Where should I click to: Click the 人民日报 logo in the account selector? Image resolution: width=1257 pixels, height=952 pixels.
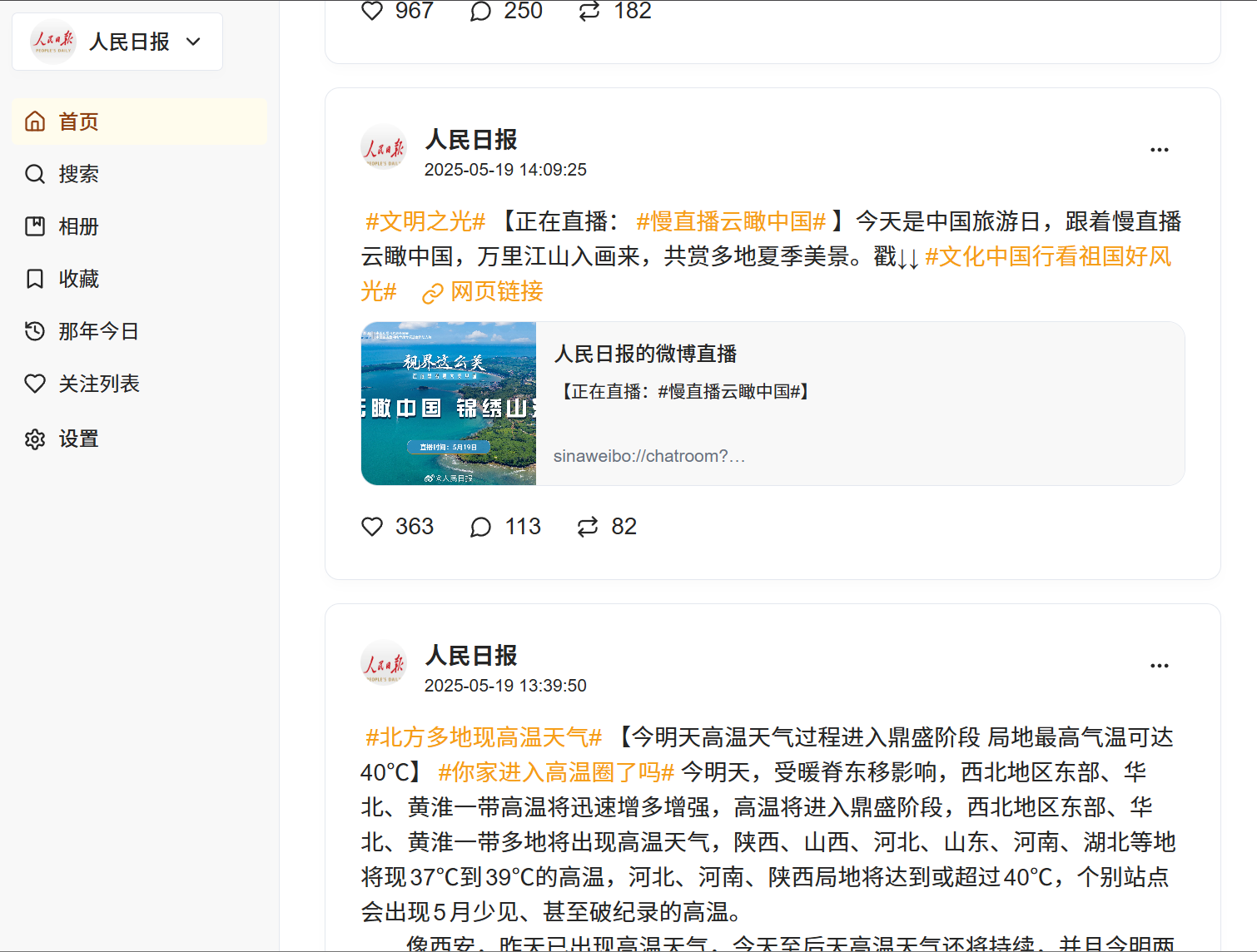53,42
